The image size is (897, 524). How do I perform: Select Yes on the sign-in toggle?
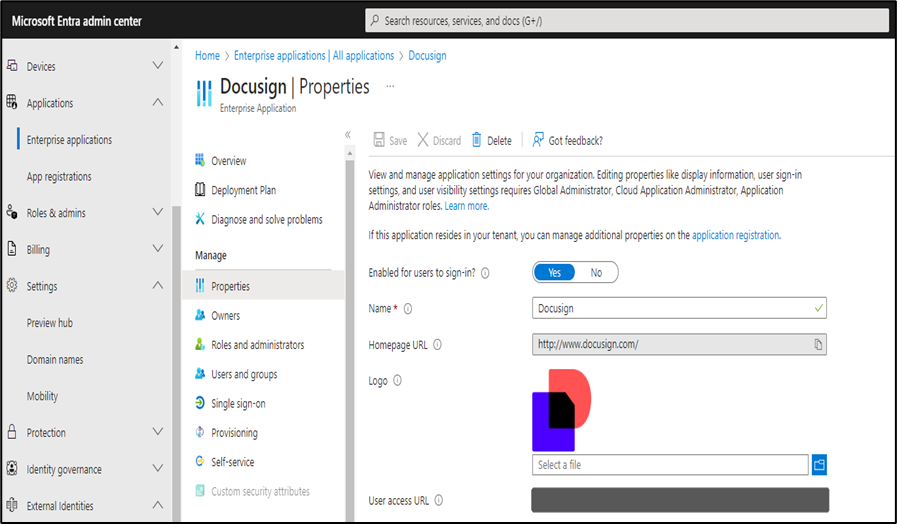click(x=554, y=273)
